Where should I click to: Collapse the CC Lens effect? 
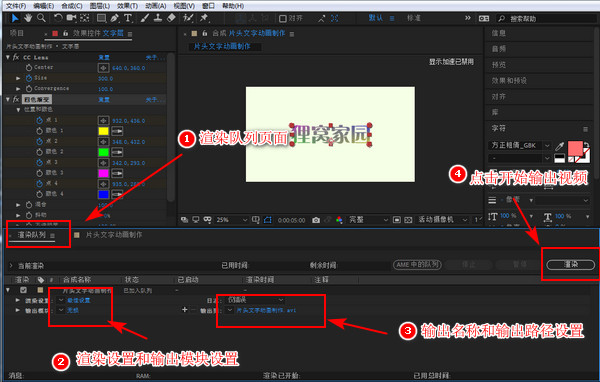(8, 57)
